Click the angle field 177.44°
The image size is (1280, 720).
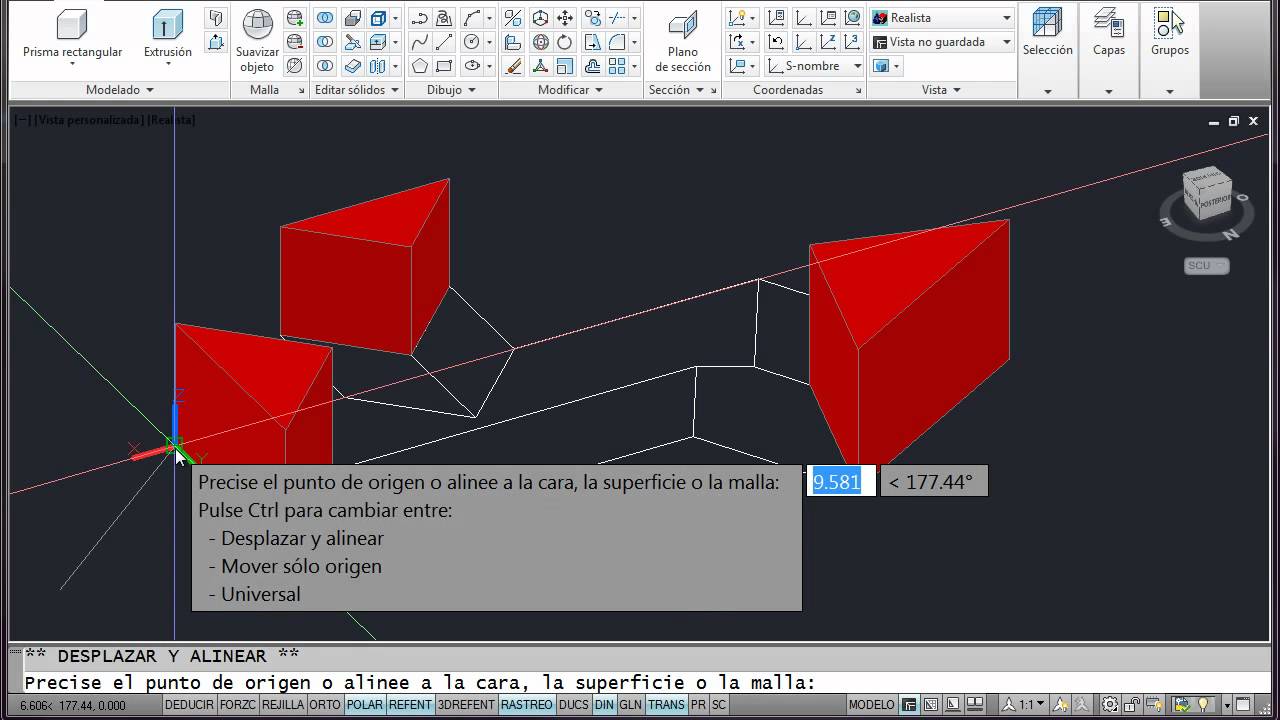tap(934, 482)
